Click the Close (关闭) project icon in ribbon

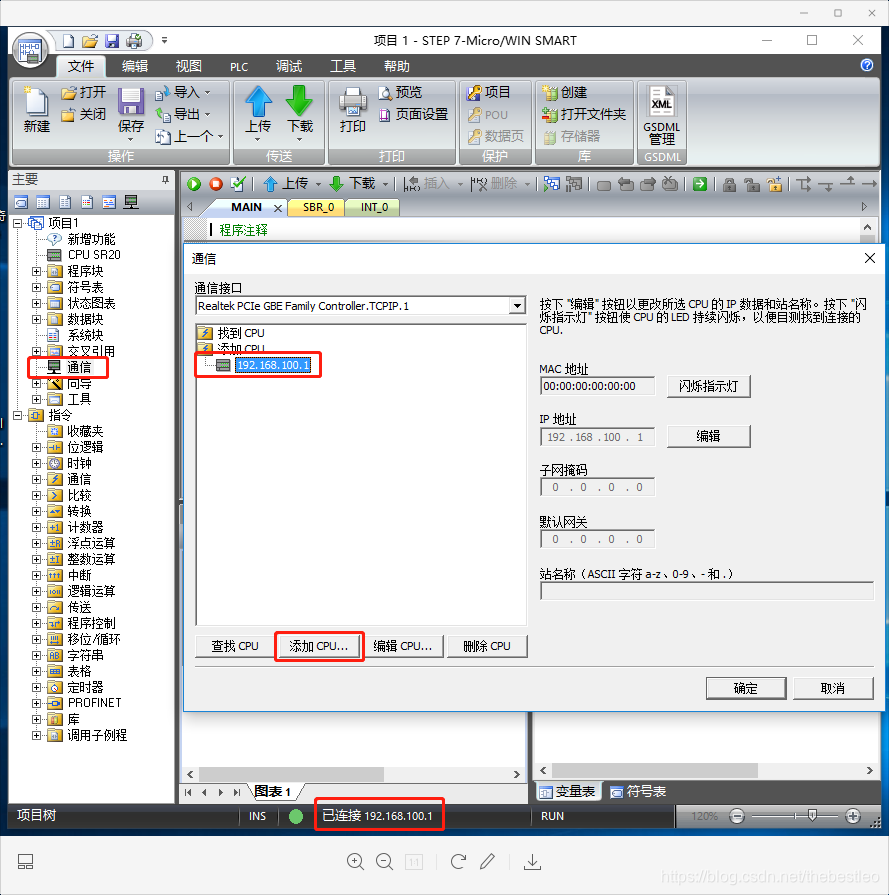69,115
